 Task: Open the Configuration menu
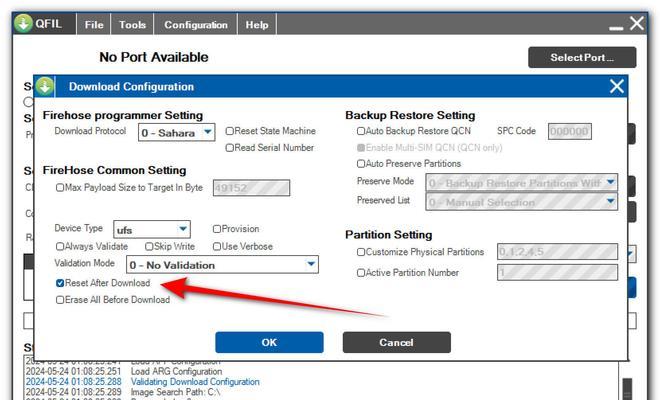[x=196, y=24]
